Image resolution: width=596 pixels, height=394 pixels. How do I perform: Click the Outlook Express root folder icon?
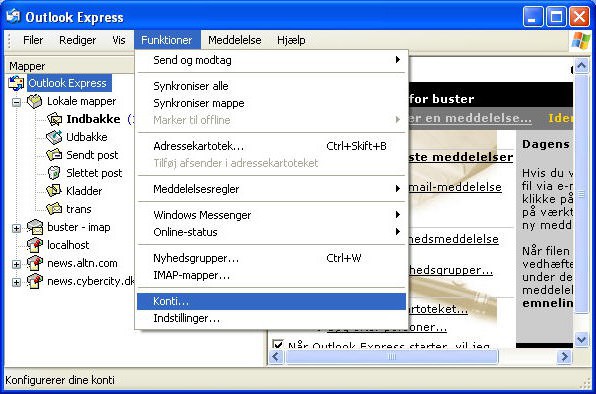tap(16, 83)
